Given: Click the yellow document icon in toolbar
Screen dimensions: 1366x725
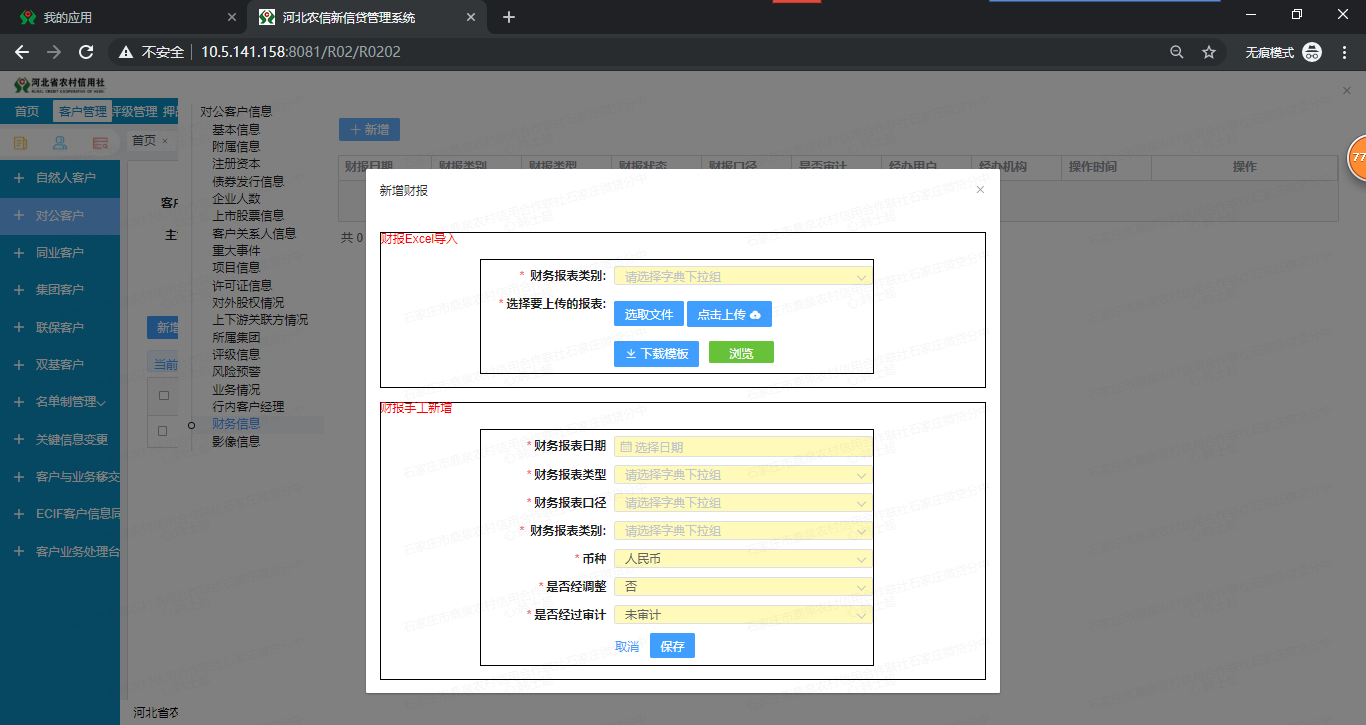Looking at the screenshot, I should click(20, 143).
